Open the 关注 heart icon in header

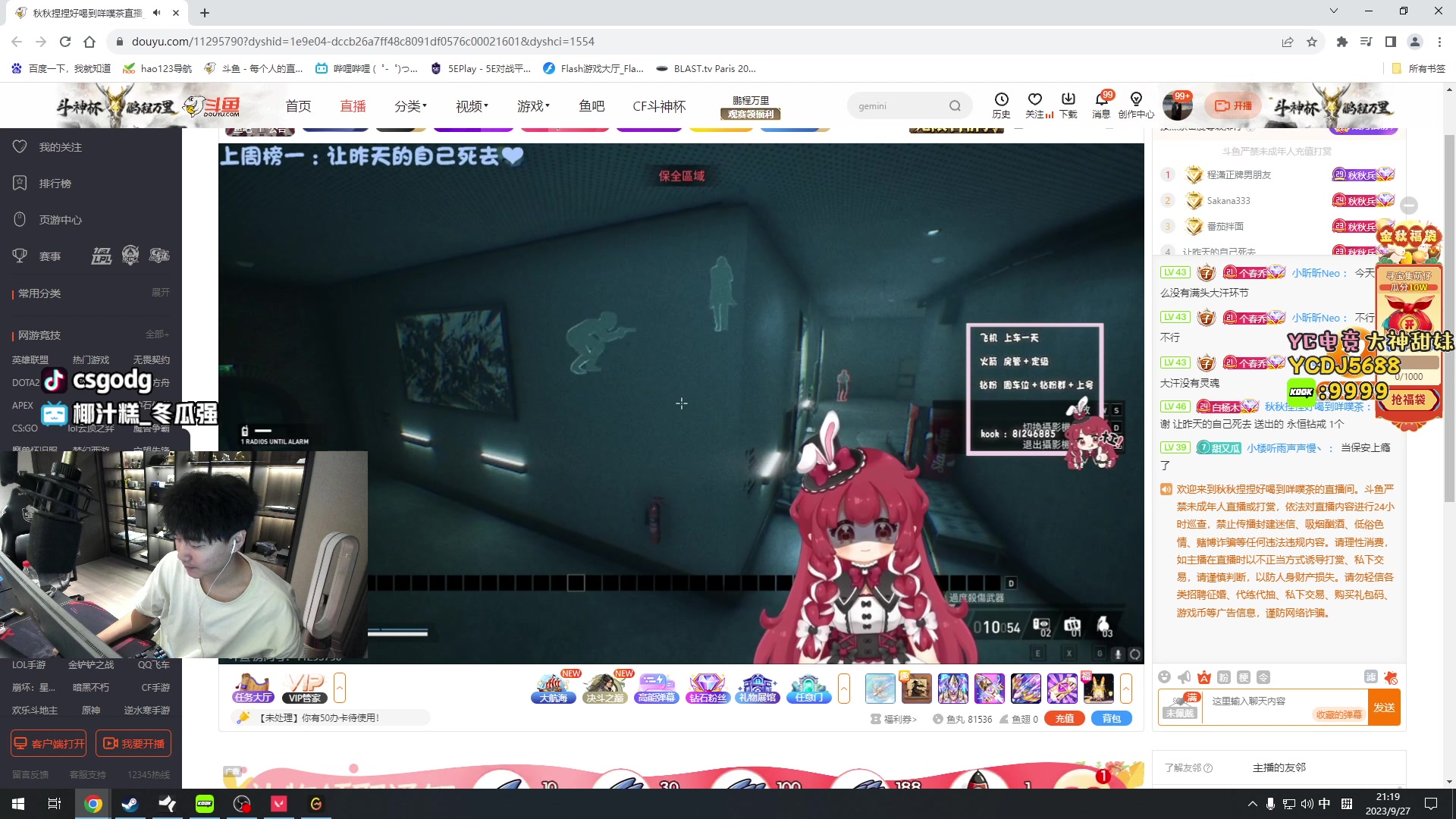[1035, 105]
